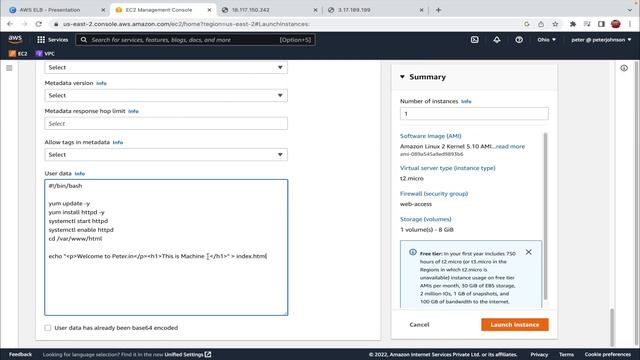640x360 pixels.
Task: Open the EC2 shortcut in favorites bar
Action: coord(18,53)
